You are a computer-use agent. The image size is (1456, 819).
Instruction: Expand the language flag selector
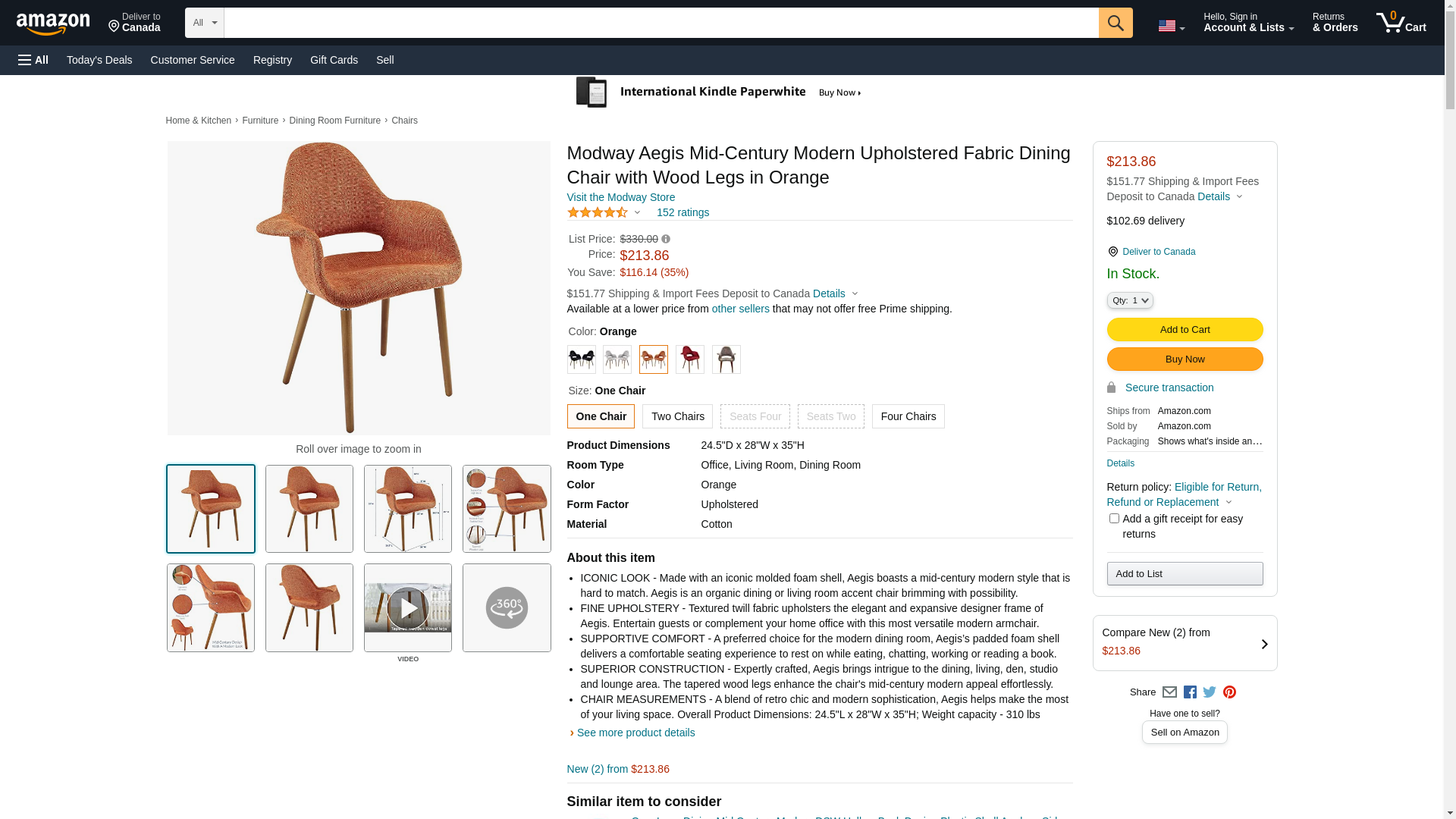click(1171, 27)
